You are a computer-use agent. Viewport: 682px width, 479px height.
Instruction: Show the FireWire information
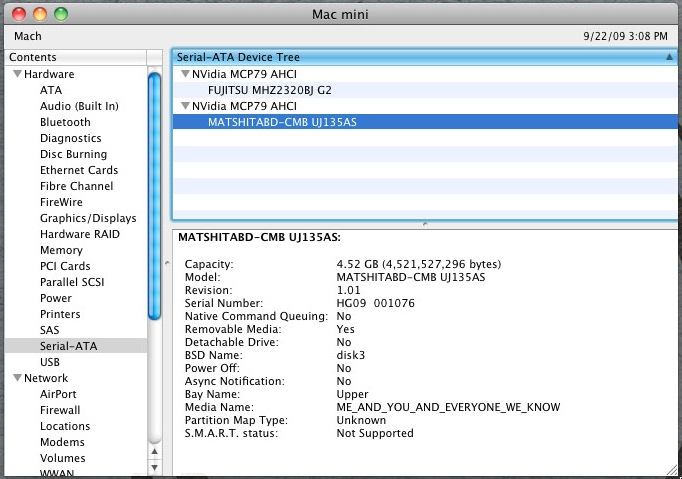point(61,202)
